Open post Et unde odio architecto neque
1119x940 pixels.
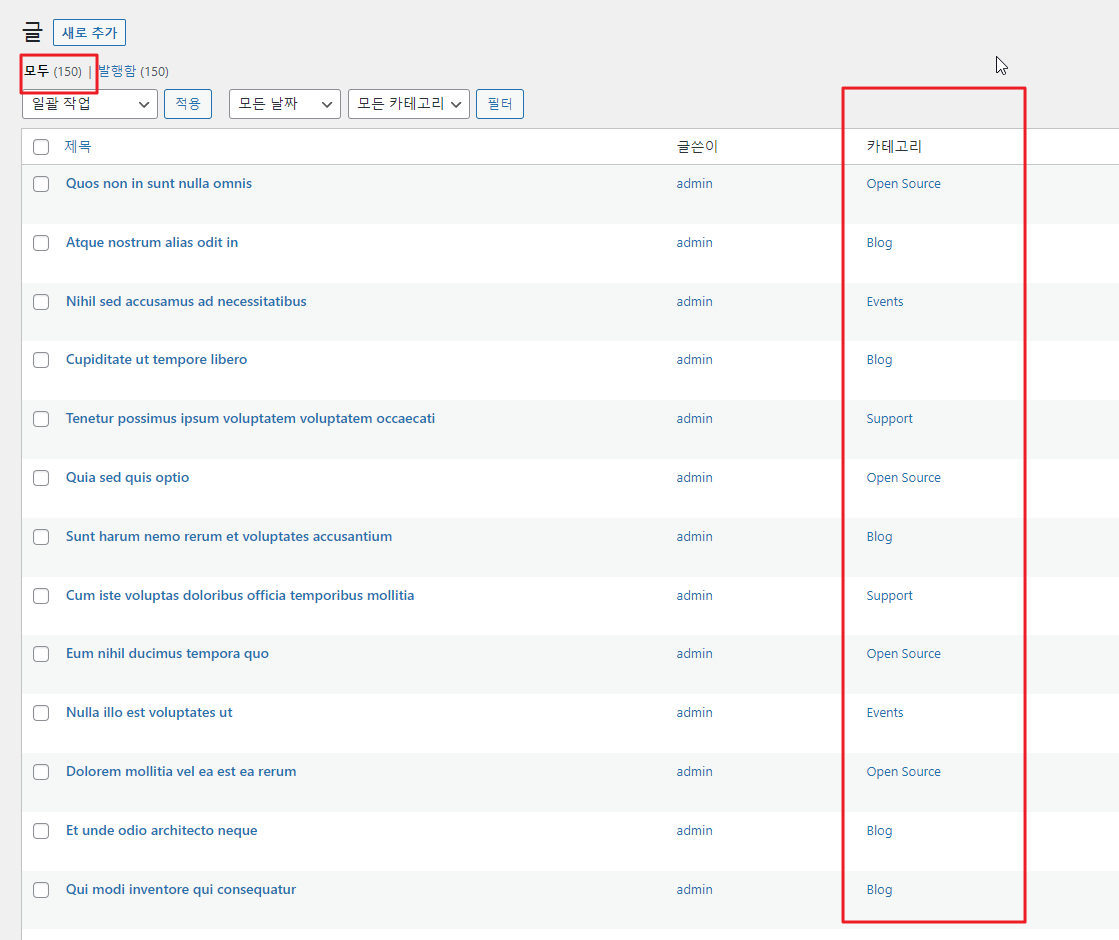click(x=162, y=830)
